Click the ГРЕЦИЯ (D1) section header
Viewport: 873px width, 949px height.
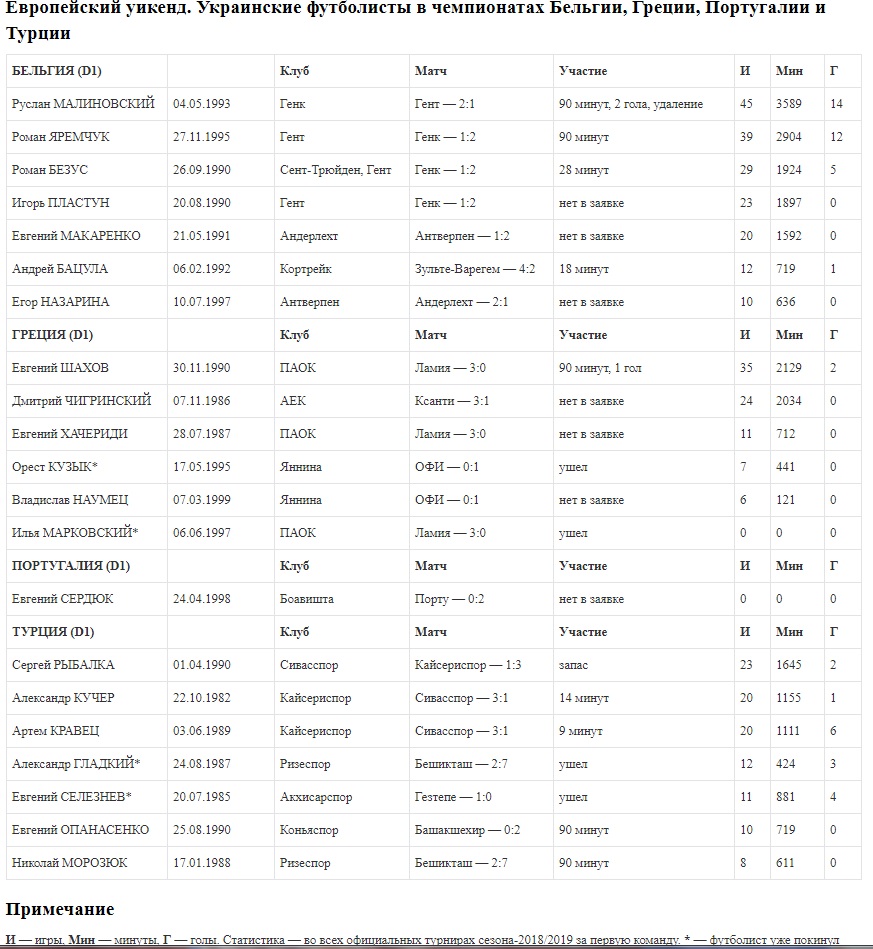(x=52, y=335)
